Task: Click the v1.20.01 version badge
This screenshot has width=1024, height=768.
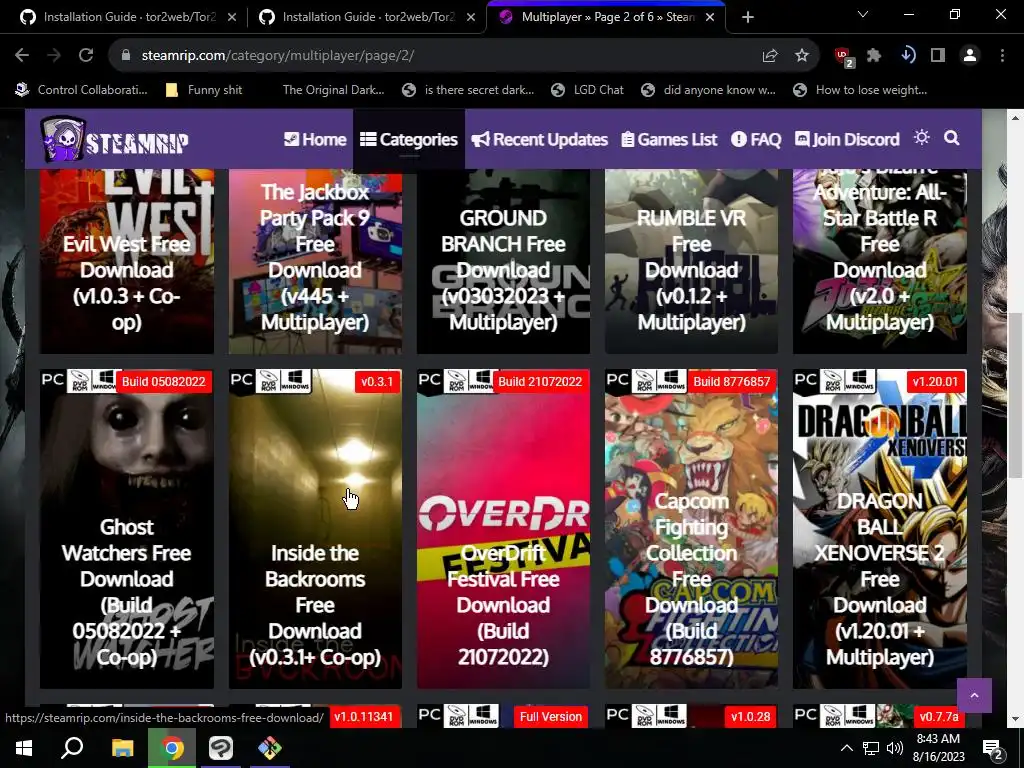Action: tap(935, 381)
